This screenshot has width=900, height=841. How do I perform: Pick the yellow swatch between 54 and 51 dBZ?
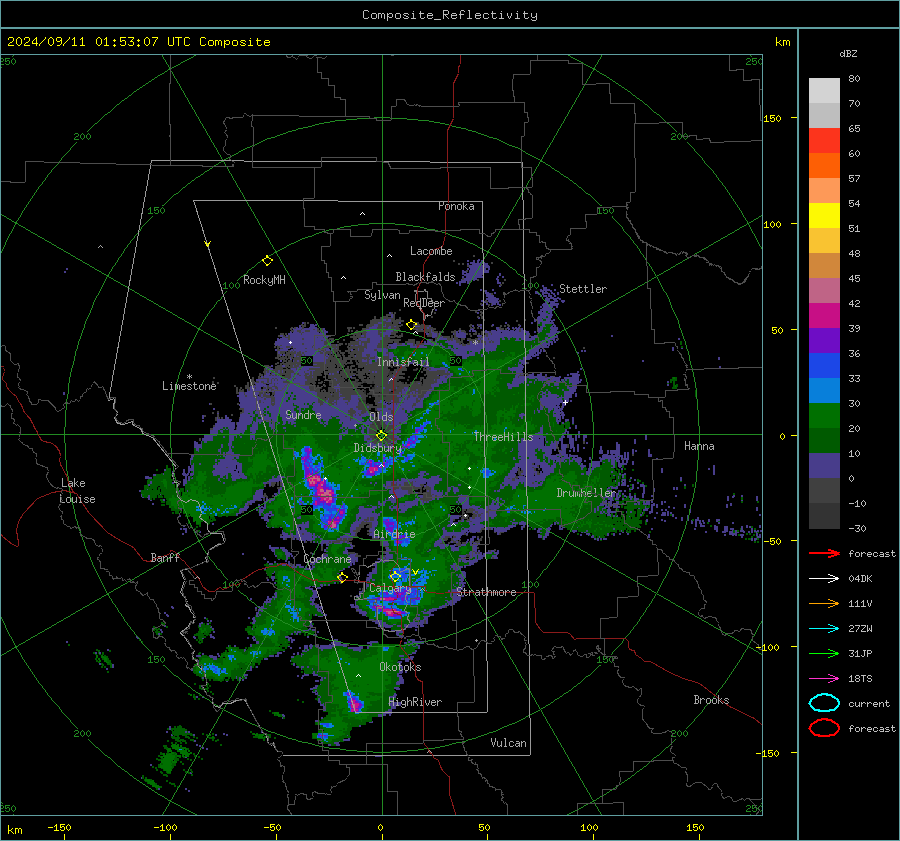(x=824, y=216)
